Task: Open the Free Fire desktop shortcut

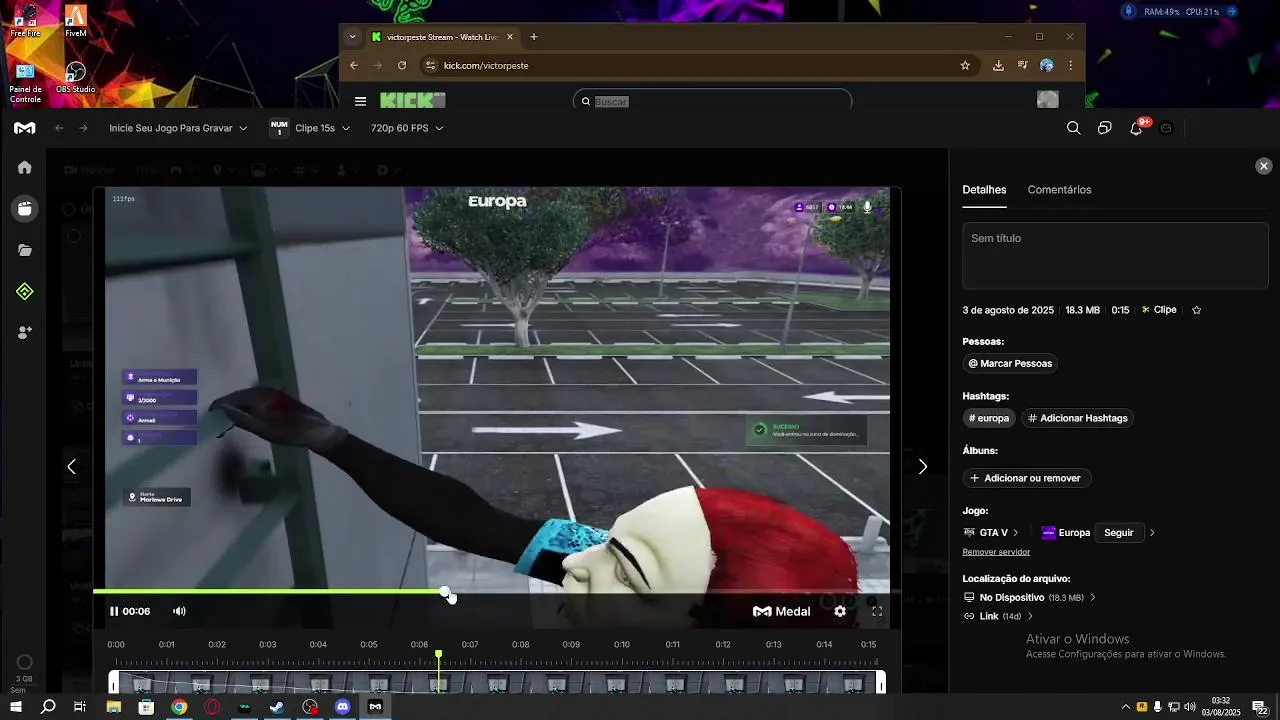Action: point(25,21)
